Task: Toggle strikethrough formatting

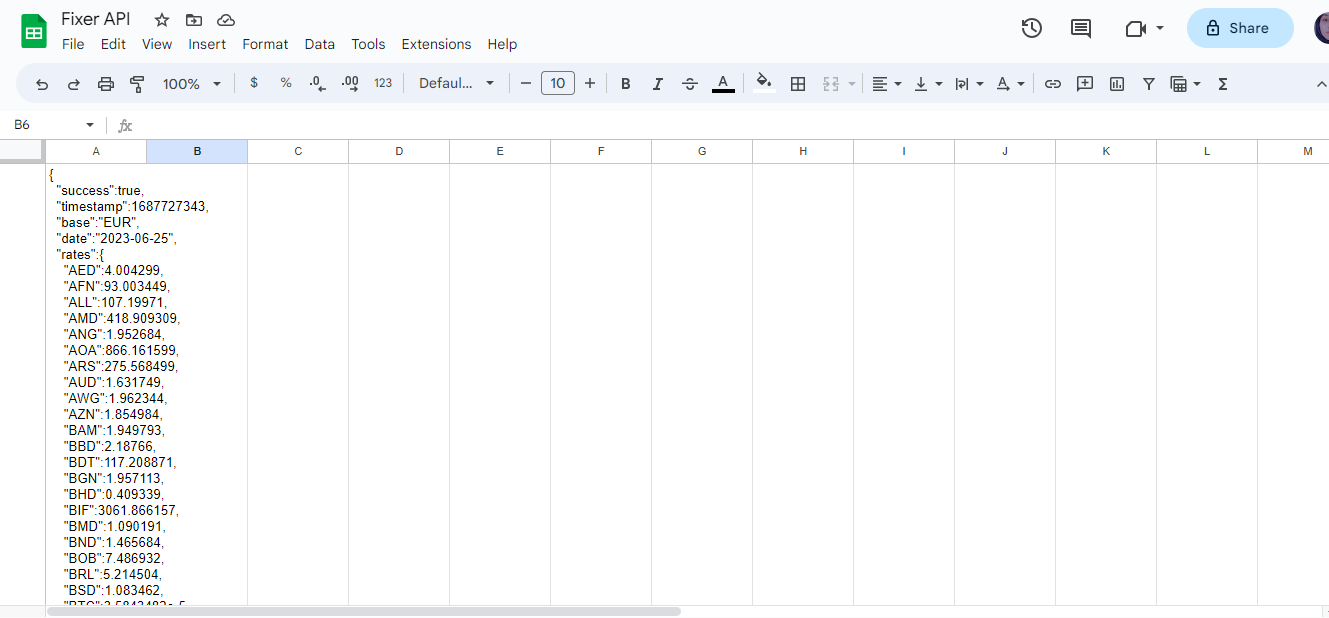Action: pos(690,84)
